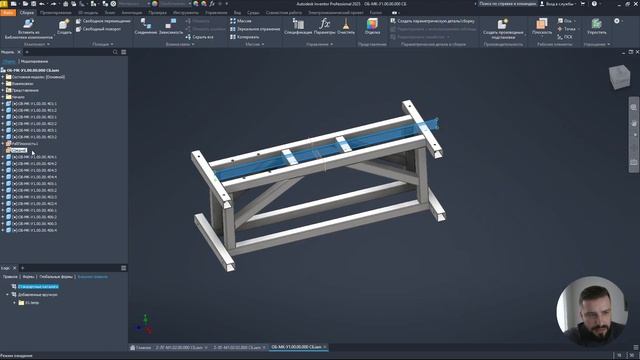Switch to the Вид ribbon tab
640x360 pixels.
(237, 13)
